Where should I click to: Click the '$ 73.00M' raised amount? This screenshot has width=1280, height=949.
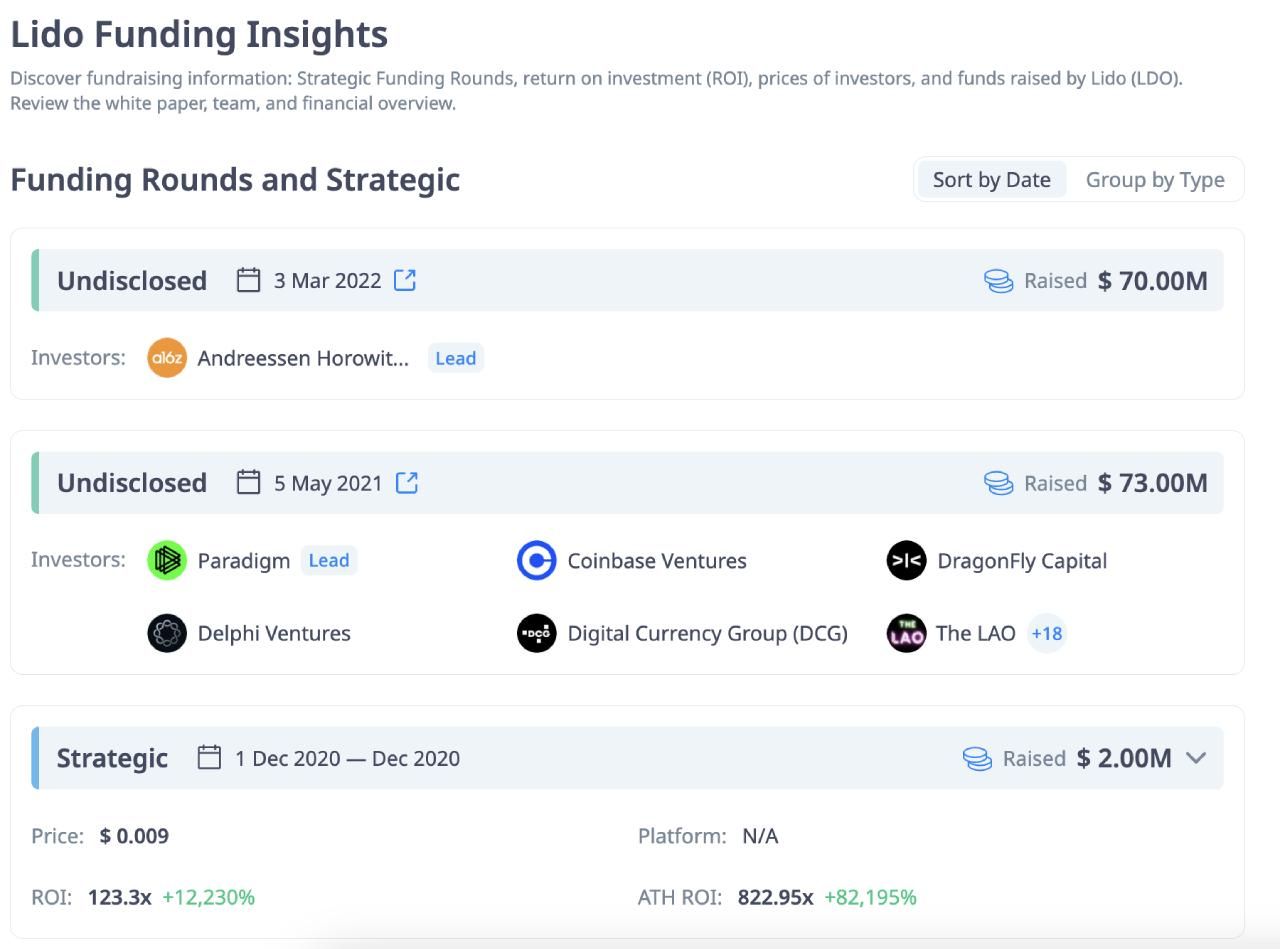[x=1153, y=483]
